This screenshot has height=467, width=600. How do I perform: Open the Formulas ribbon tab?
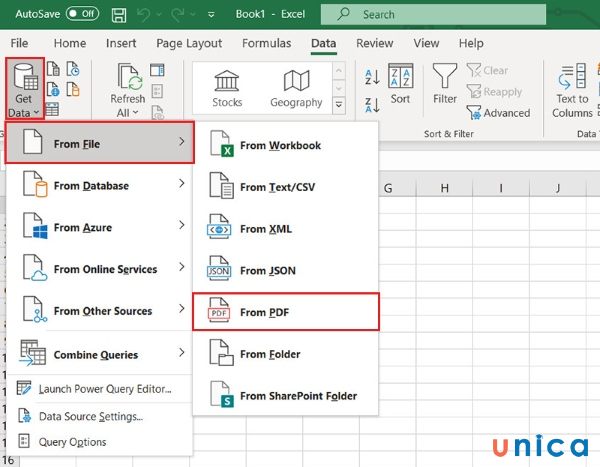[x=266, y=44]
